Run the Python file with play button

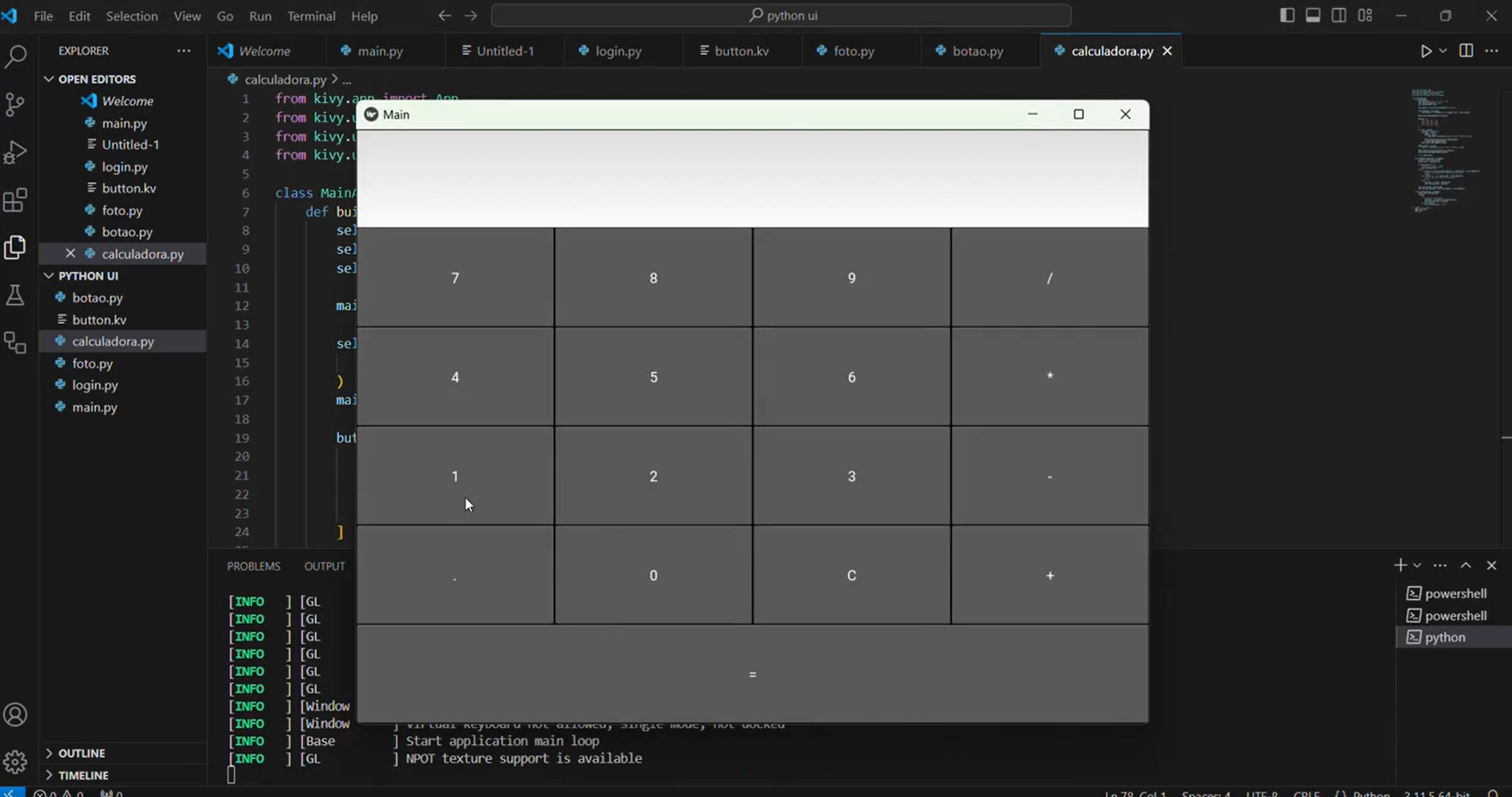point(1426,51)
